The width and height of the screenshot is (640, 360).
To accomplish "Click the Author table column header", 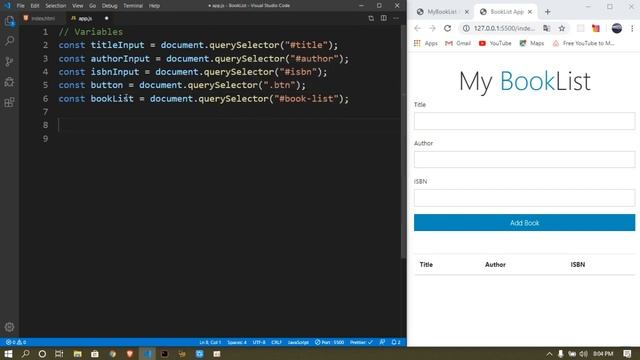I will click(x=495, y=264).
